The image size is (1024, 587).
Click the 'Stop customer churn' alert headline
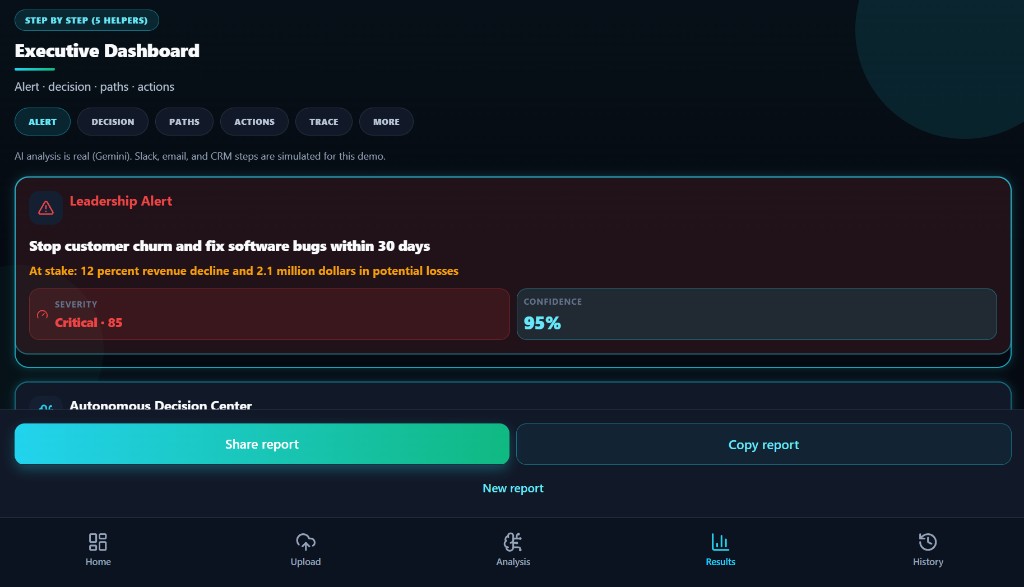tap(229, 246)
